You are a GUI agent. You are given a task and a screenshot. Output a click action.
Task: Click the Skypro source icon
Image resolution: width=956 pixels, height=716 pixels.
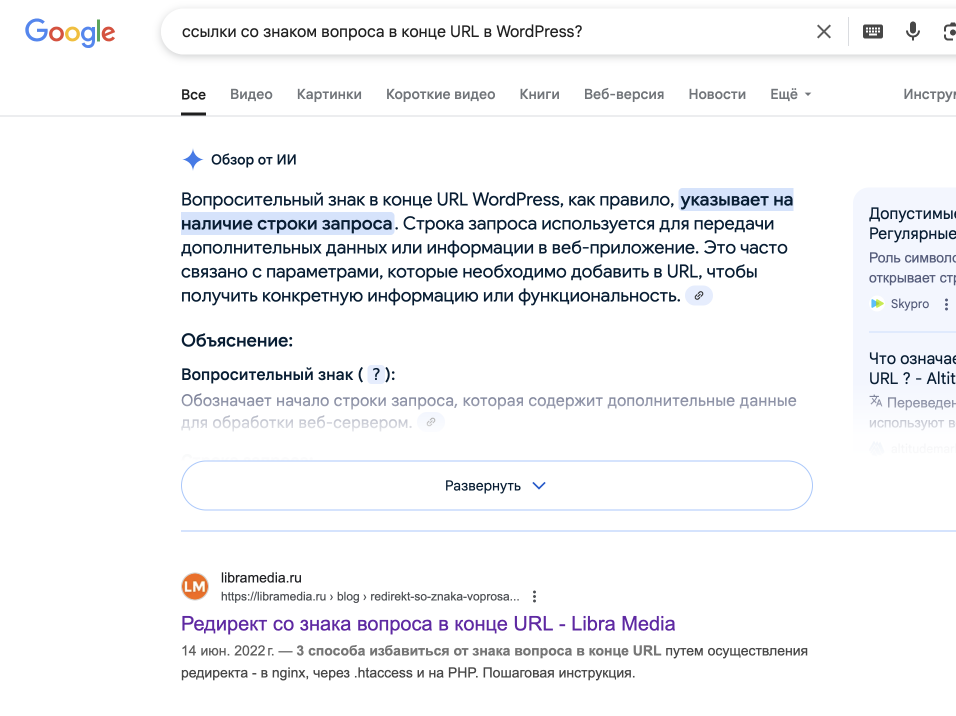coord(877,304)
